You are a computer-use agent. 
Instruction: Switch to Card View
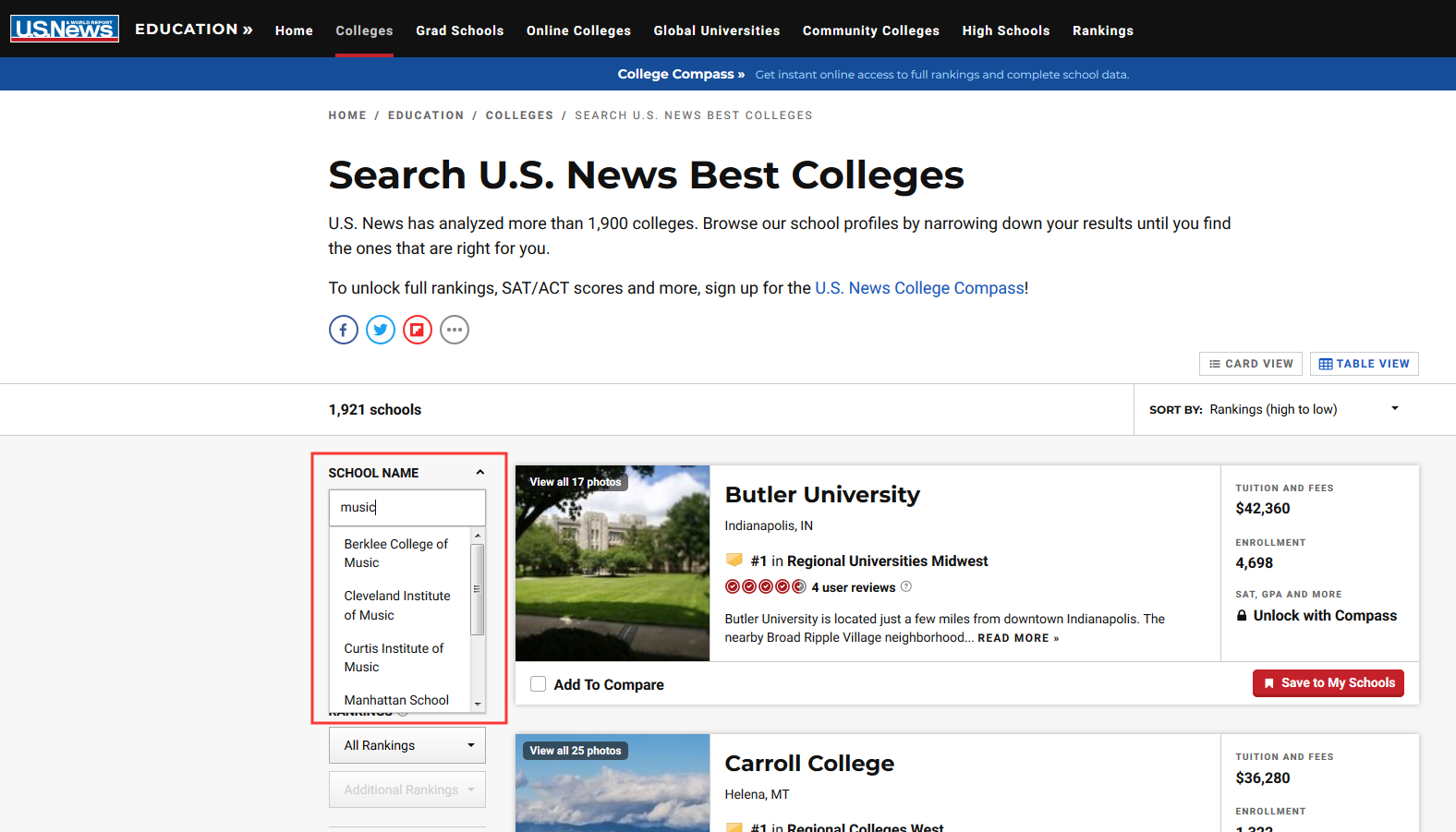[1251, 364]
